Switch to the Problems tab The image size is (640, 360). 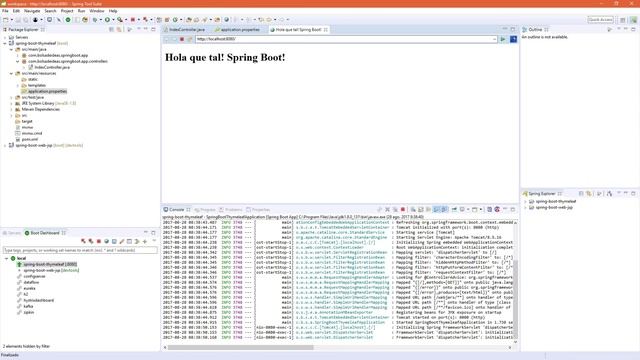[231, 210]
